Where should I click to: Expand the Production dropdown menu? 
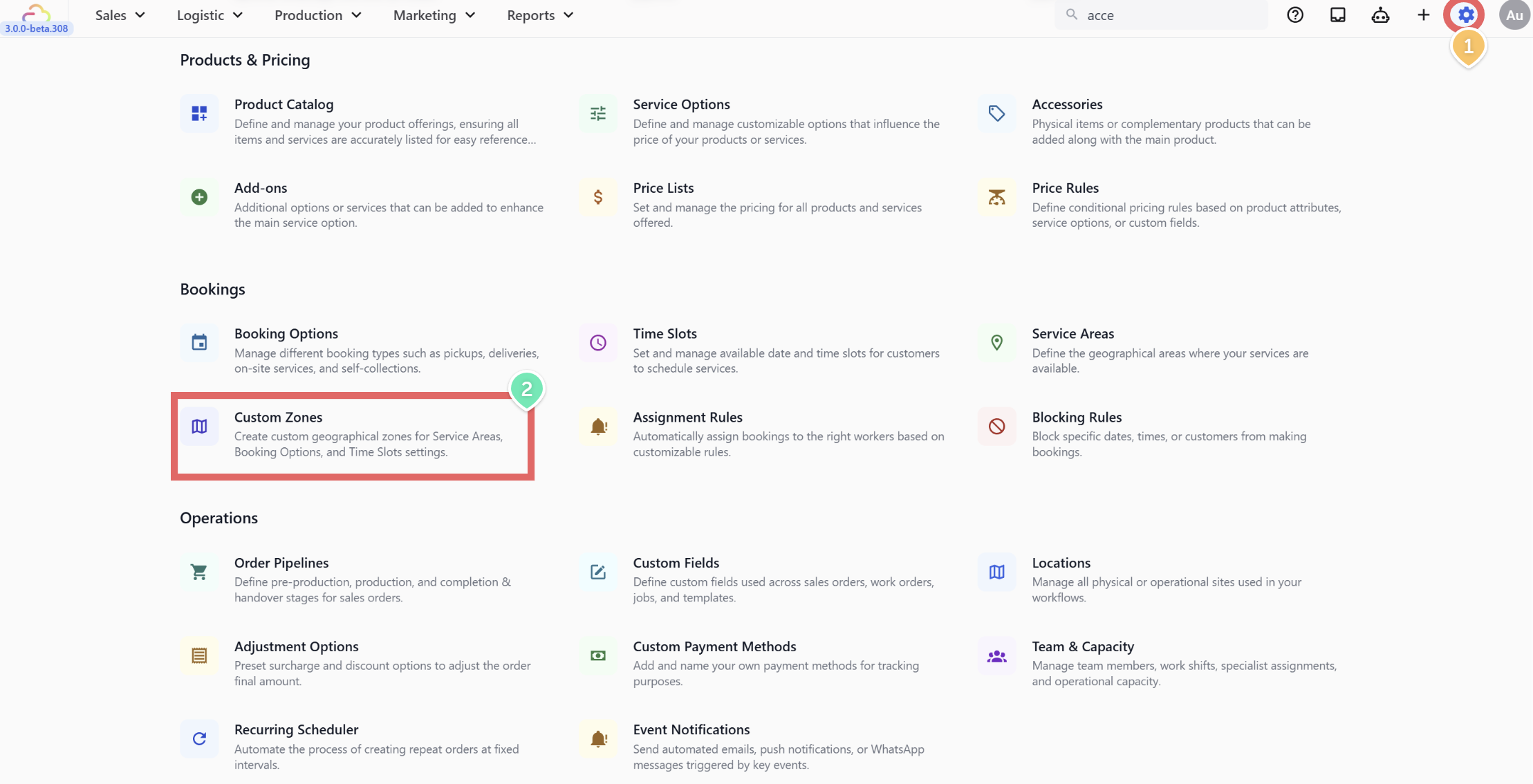317,15
